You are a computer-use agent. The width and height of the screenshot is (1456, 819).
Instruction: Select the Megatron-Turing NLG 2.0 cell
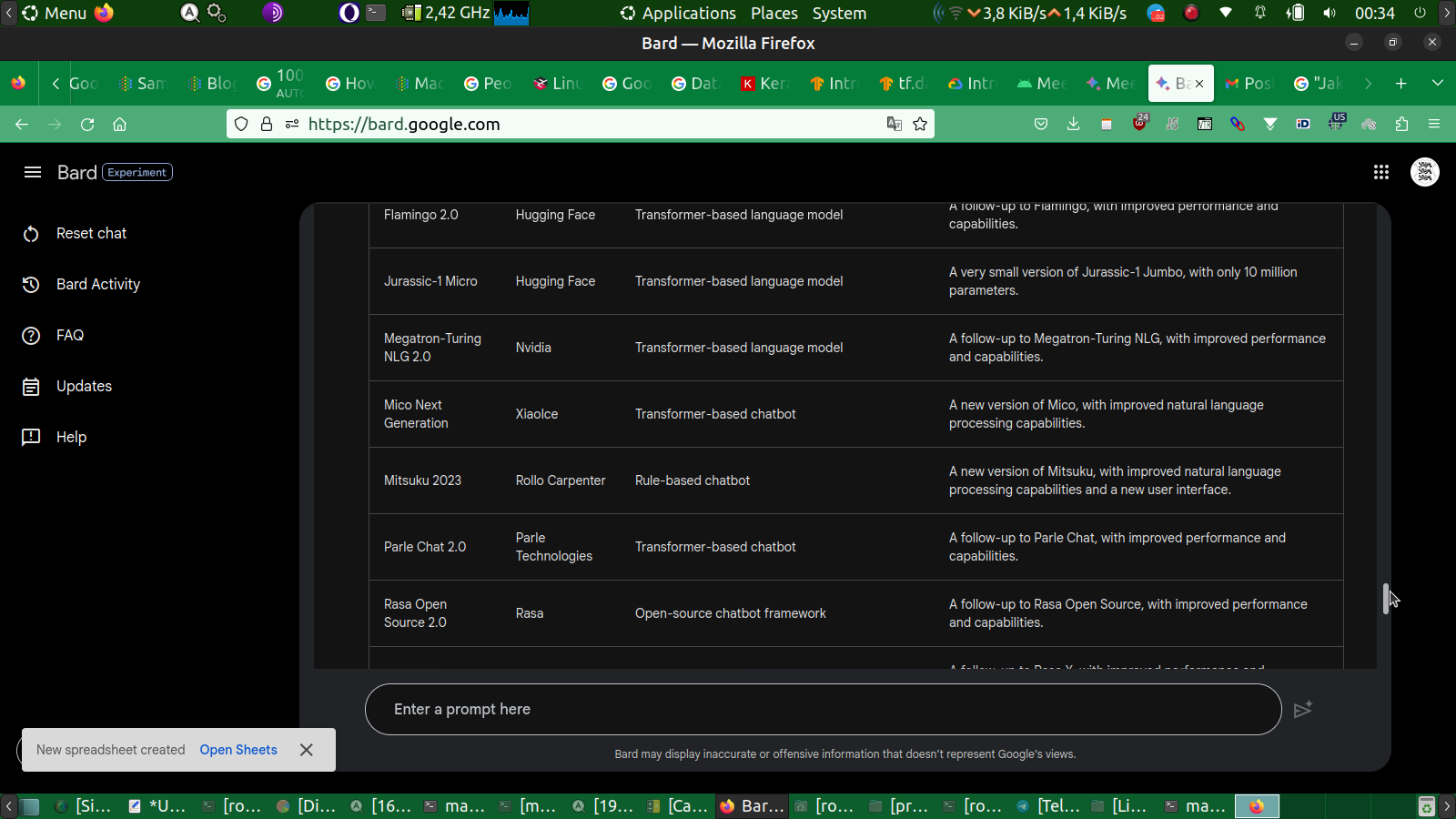(x=432, y=348)
